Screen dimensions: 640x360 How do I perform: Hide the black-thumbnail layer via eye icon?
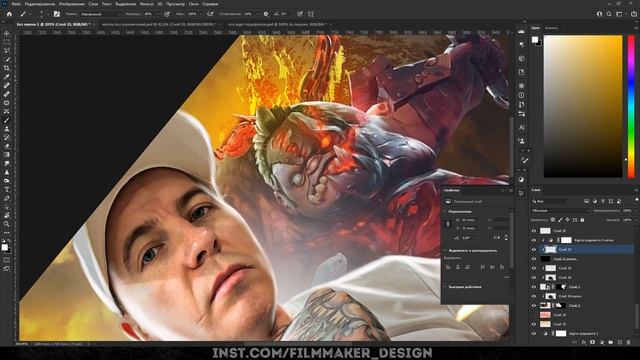(533, 259)
